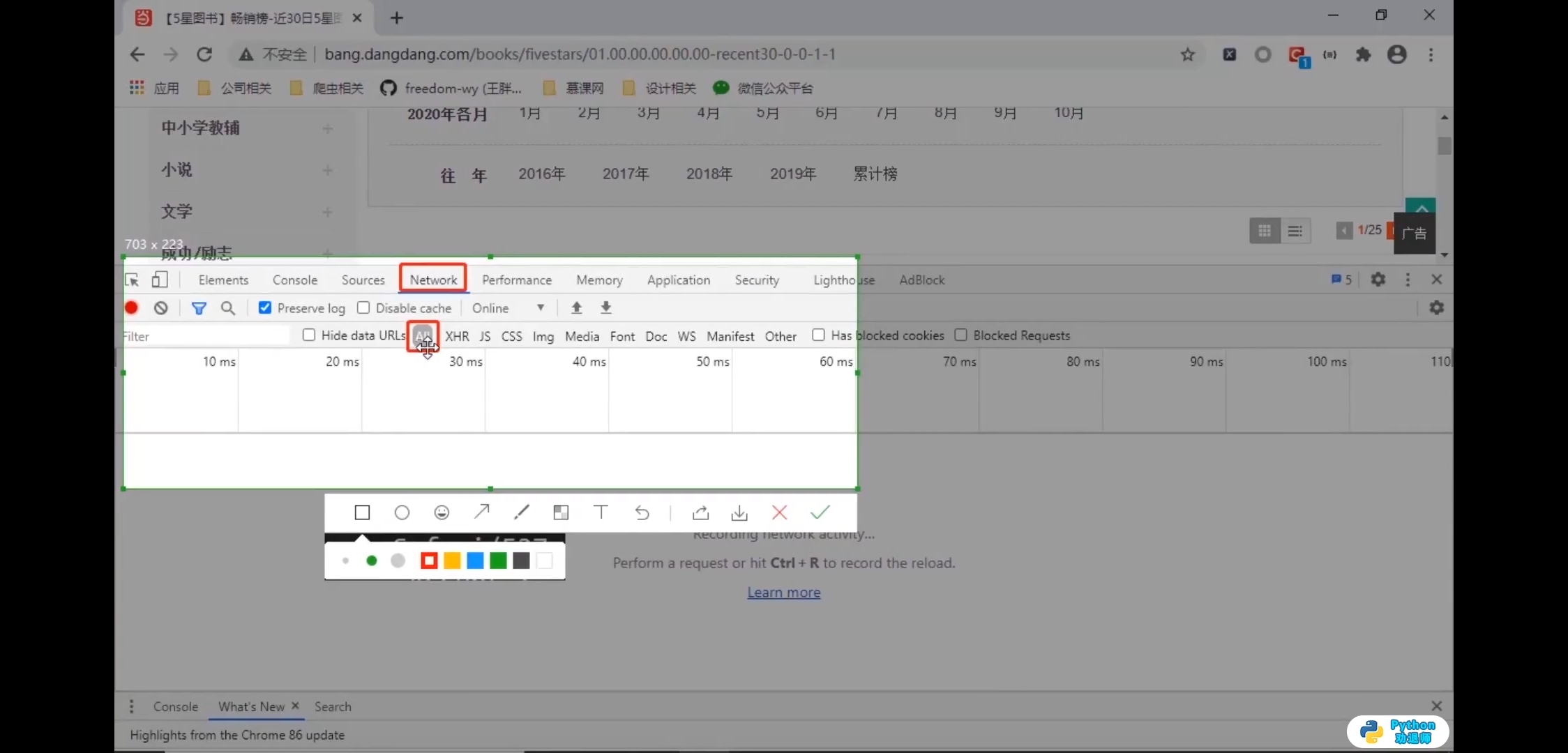Viewport: 1568px width, 753px height.
Task: Open the Online throttling dropdown
Action: click(508, 308)
